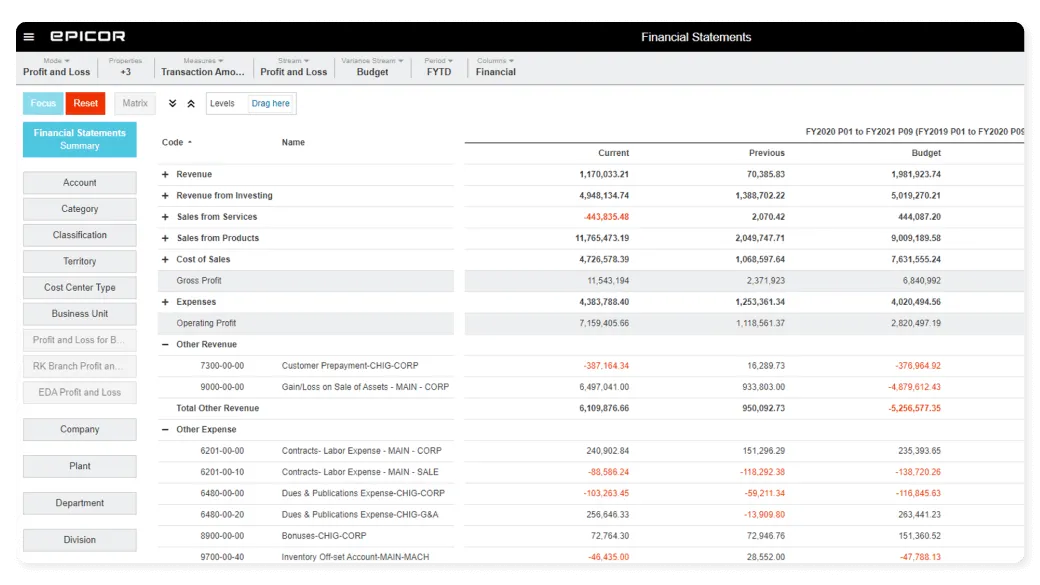Open the Period FYTD dropdown
This screenshot has height=585, width=1040.
click(x=439, y=67)
